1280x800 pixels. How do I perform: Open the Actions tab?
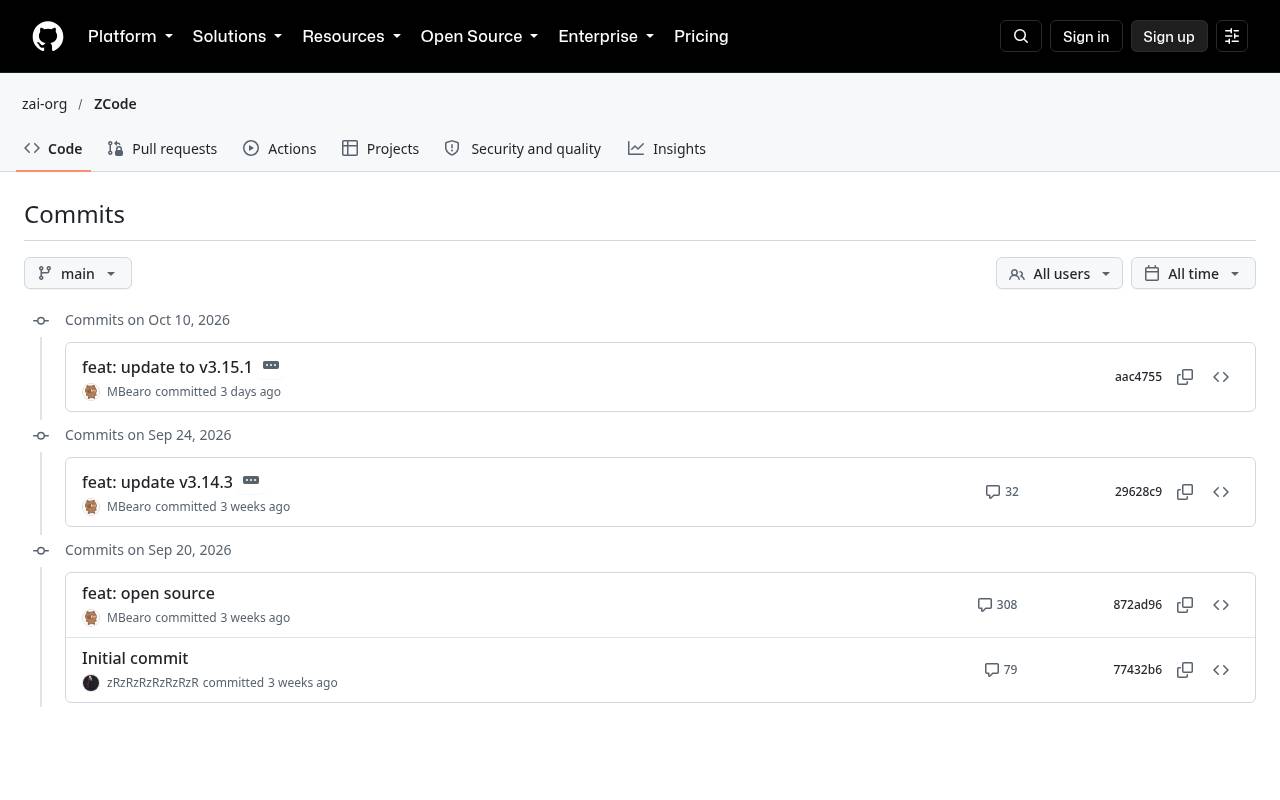280,149
